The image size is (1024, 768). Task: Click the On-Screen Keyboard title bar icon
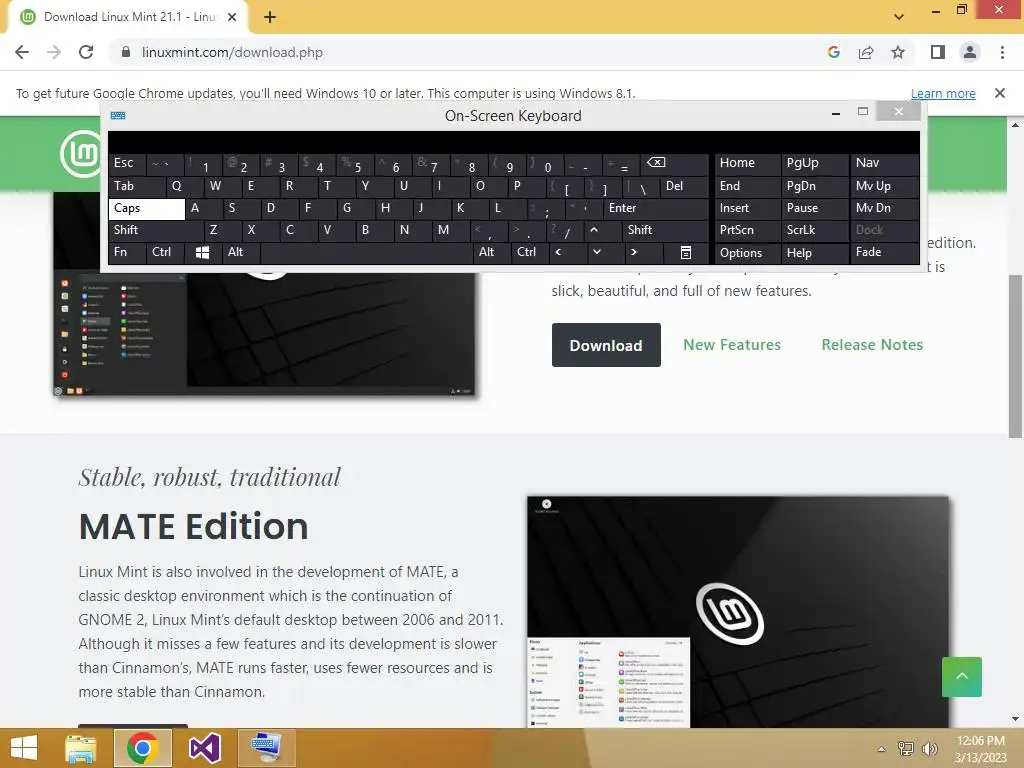coord(118,116)
